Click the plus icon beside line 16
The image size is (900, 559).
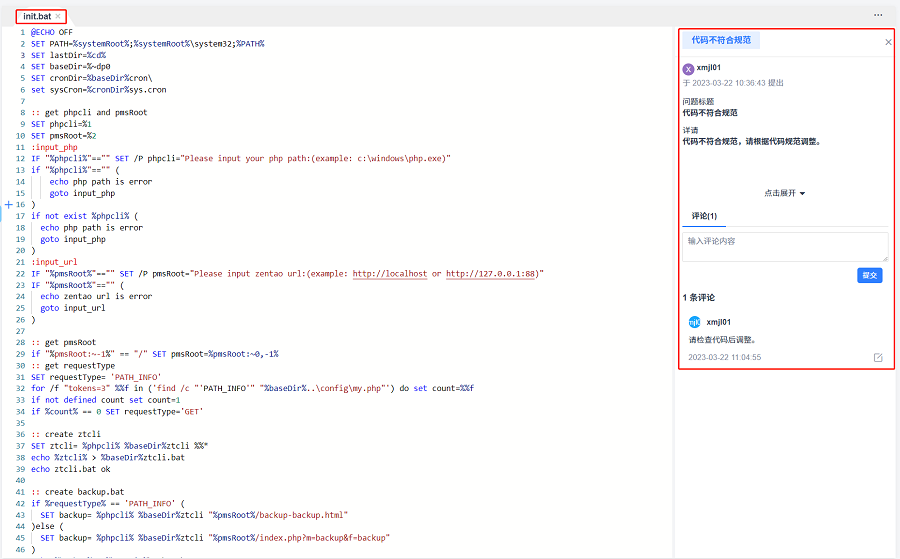(9, 204)
